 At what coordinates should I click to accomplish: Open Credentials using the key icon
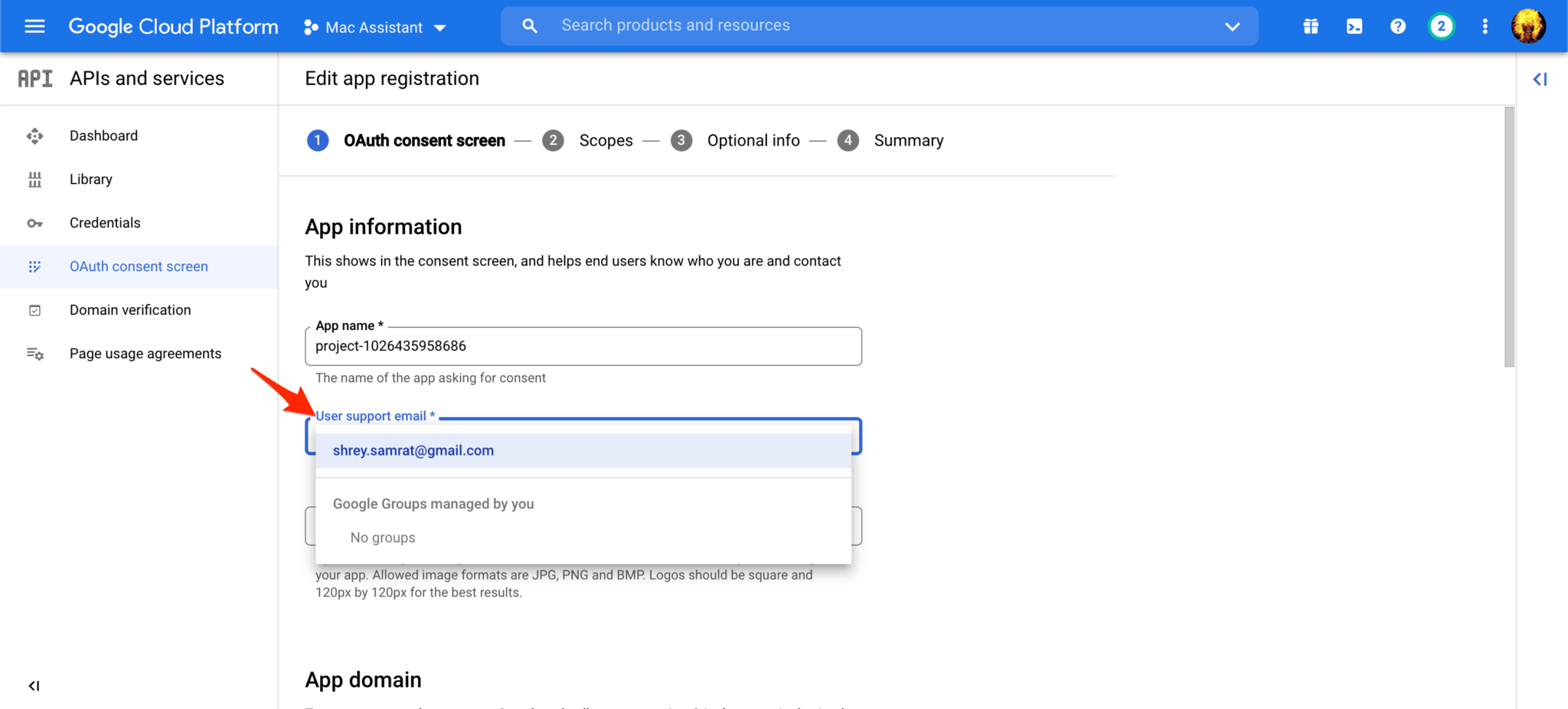coord(35,223)
